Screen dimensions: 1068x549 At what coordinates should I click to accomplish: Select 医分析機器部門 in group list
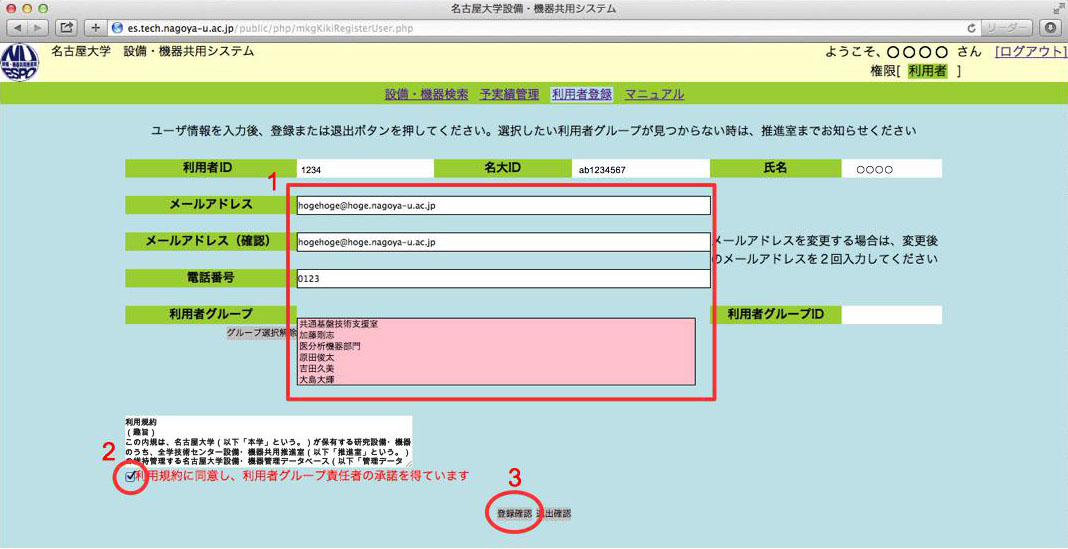[329, 346]
